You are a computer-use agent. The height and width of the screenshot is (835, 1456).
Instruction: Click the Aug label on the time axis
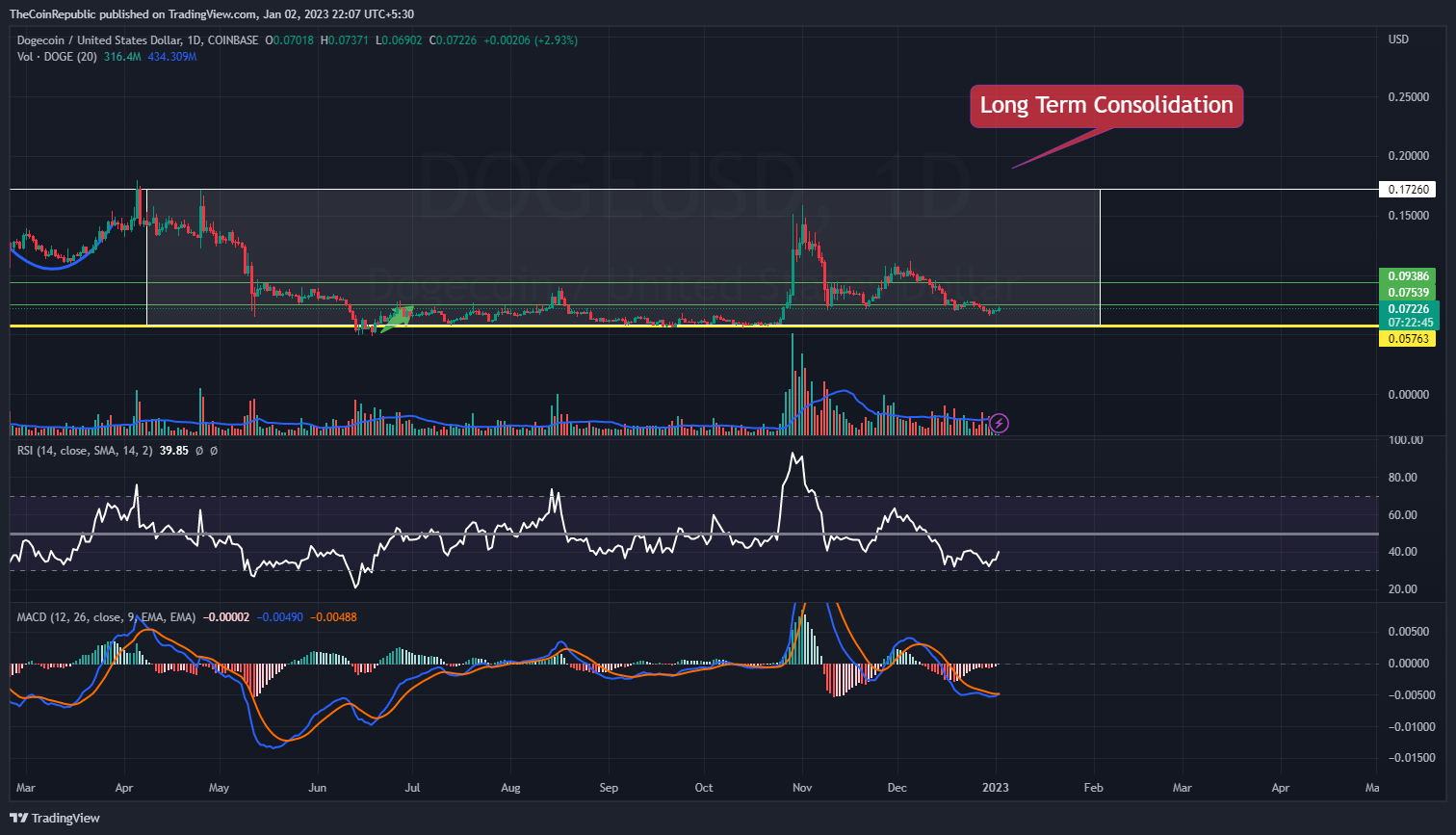[510, 787]
